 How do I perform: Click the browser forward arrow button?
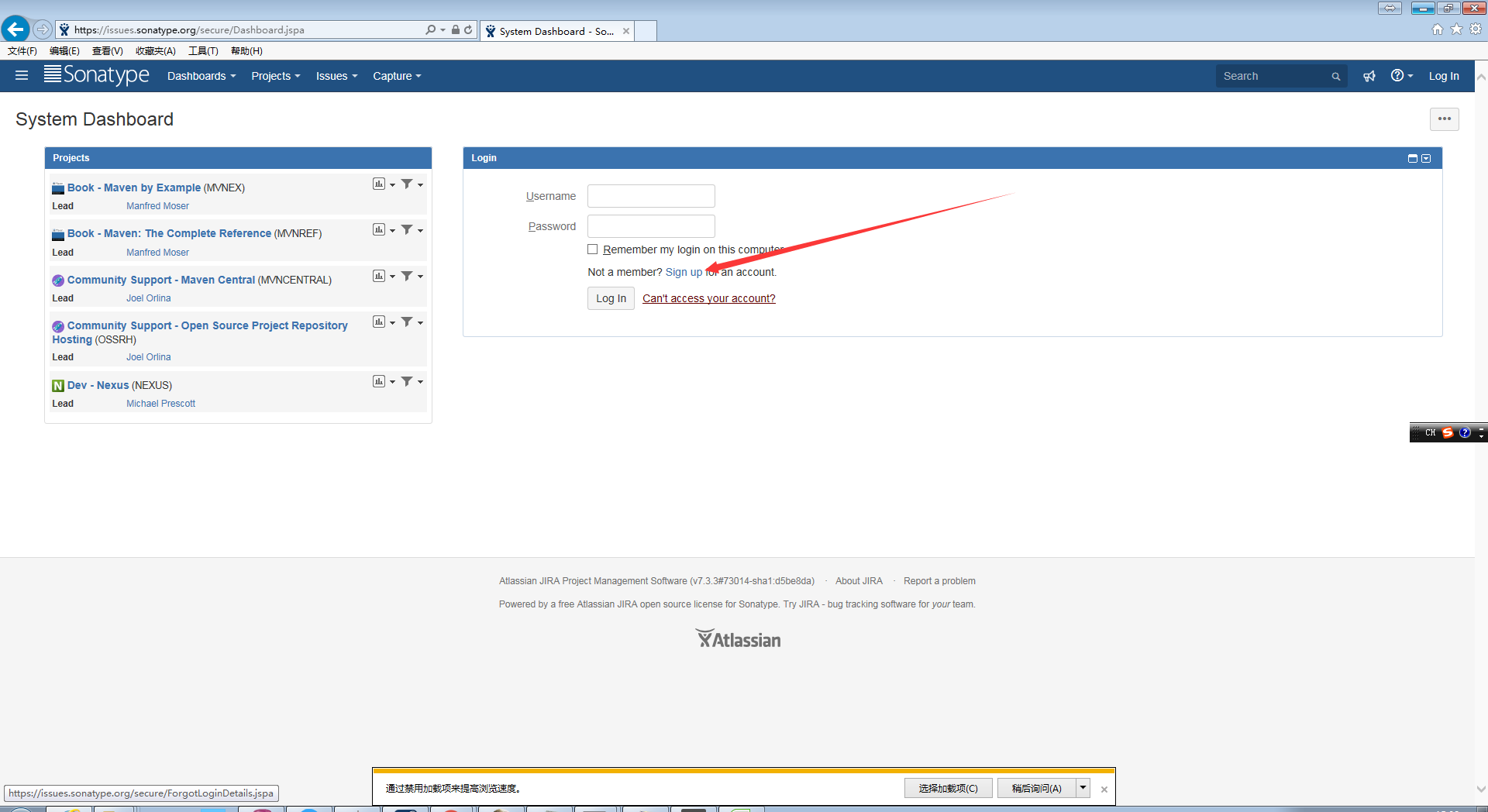point(43,29)
